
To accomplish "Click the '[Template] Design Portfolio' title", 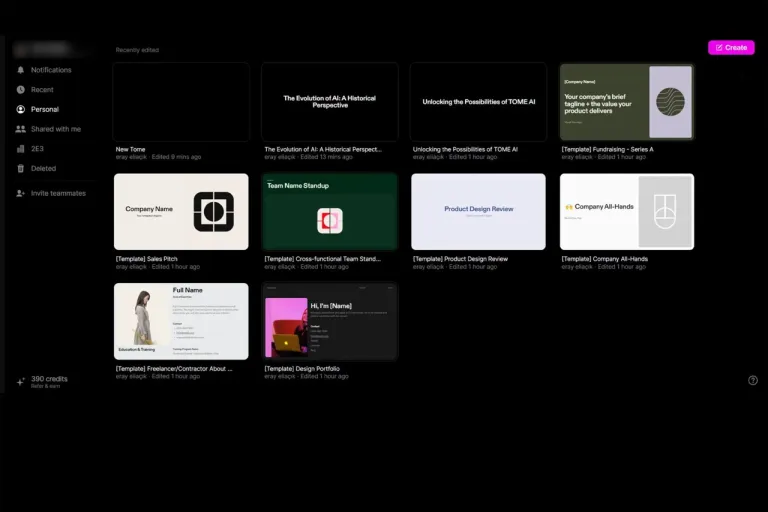I will click(302, 368).
